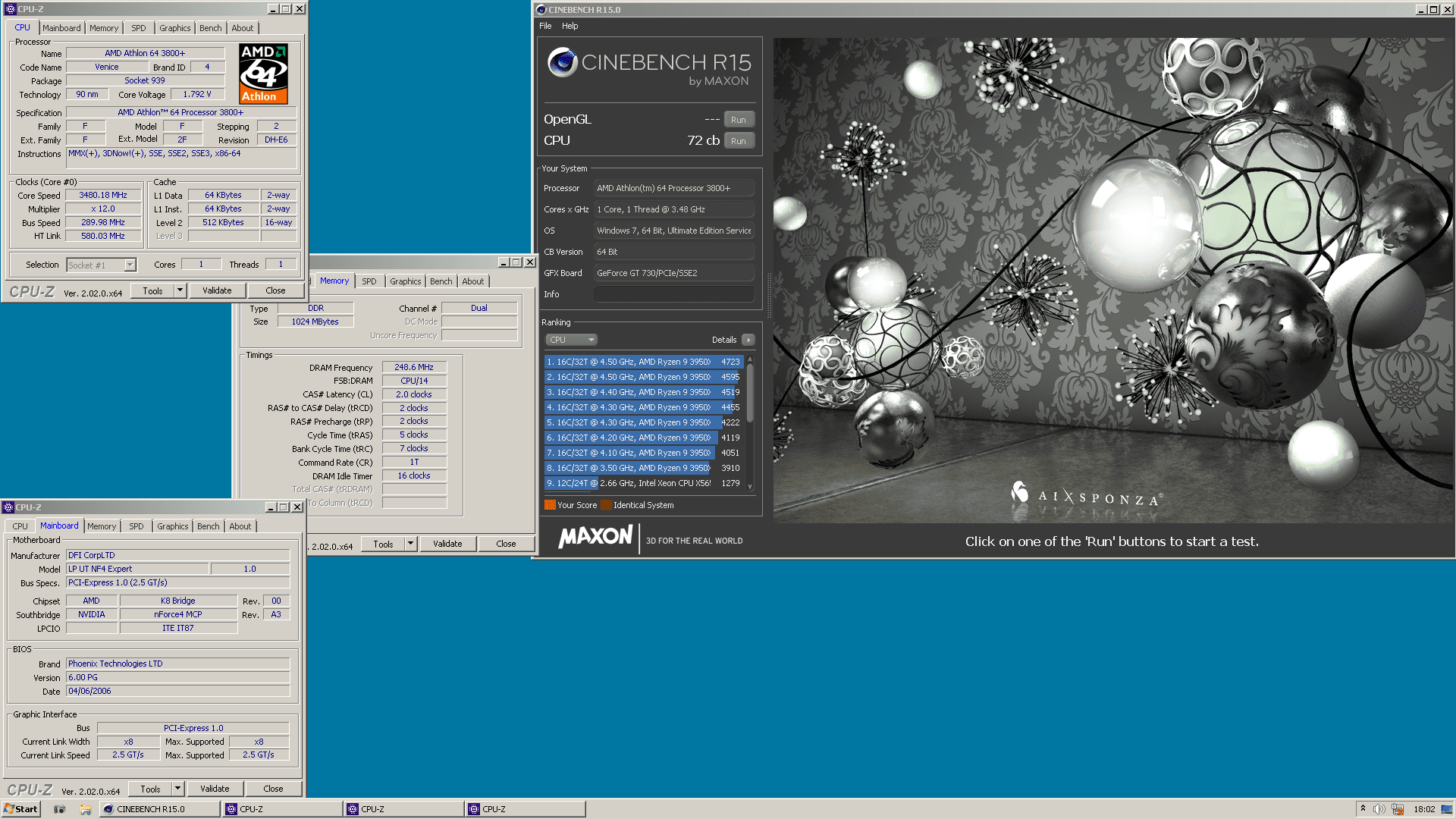The image size is (1456, 819).
Task: Open ranking Details with the arrow button
Action: (x=748, y=340)
